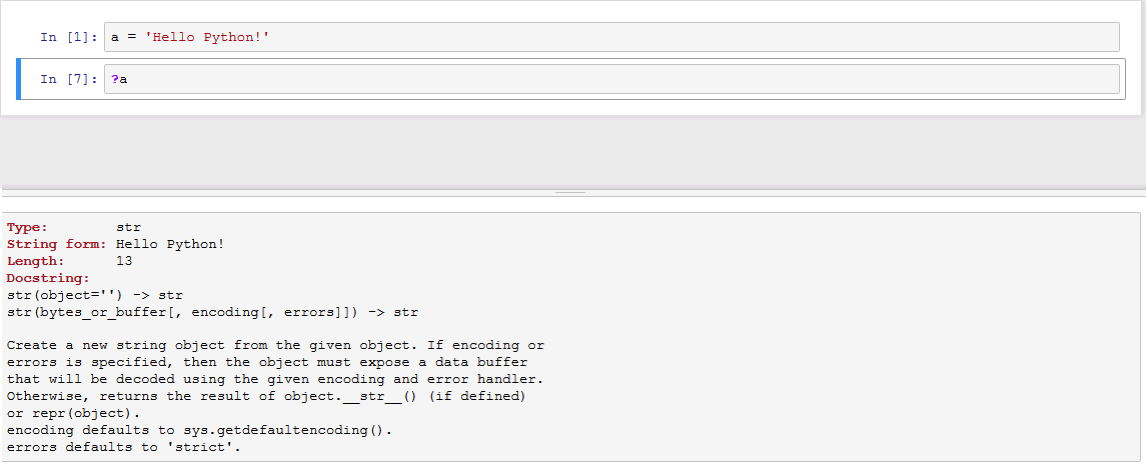Click the empty gray area below the notebook cells
This screenshot has height=468, width=1146.
573,152
